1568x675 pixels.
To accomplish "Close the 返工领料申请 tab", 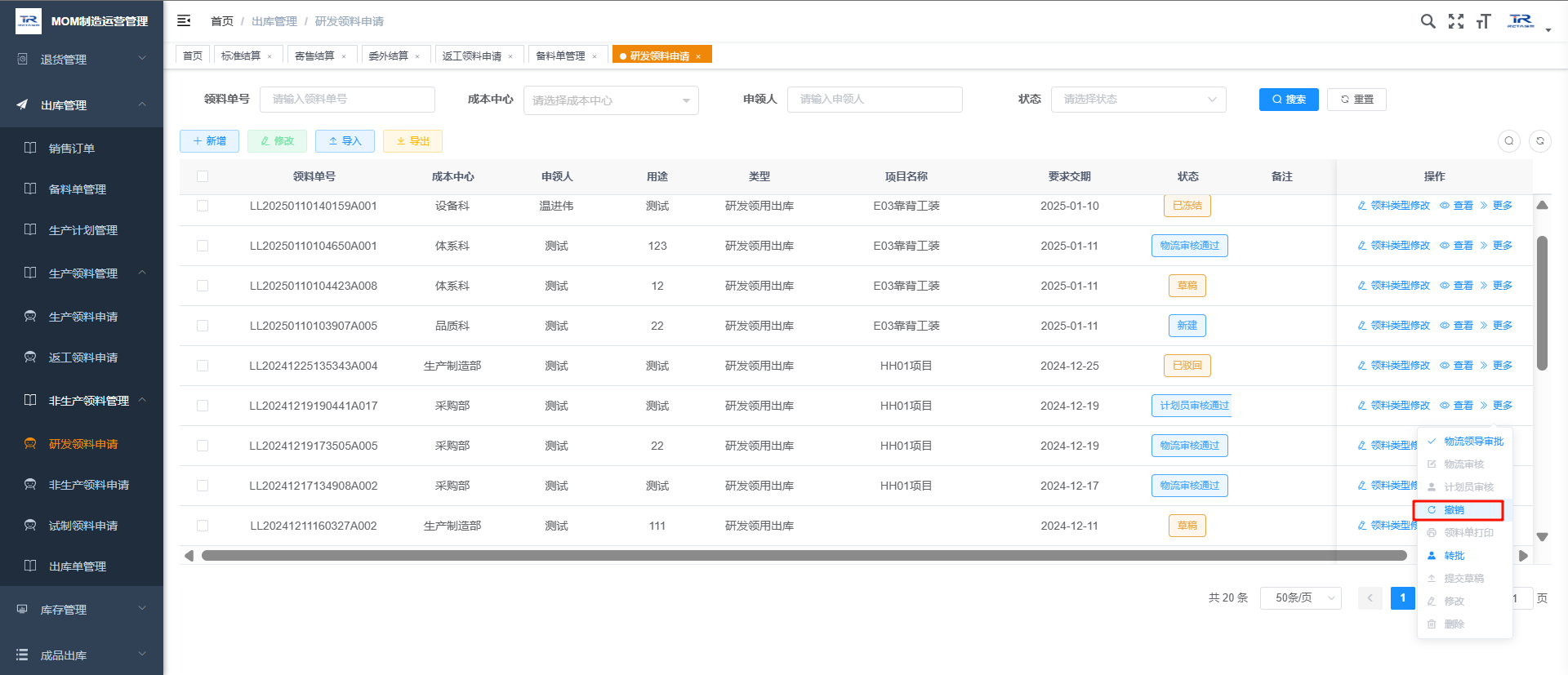I will coord(510,56).
